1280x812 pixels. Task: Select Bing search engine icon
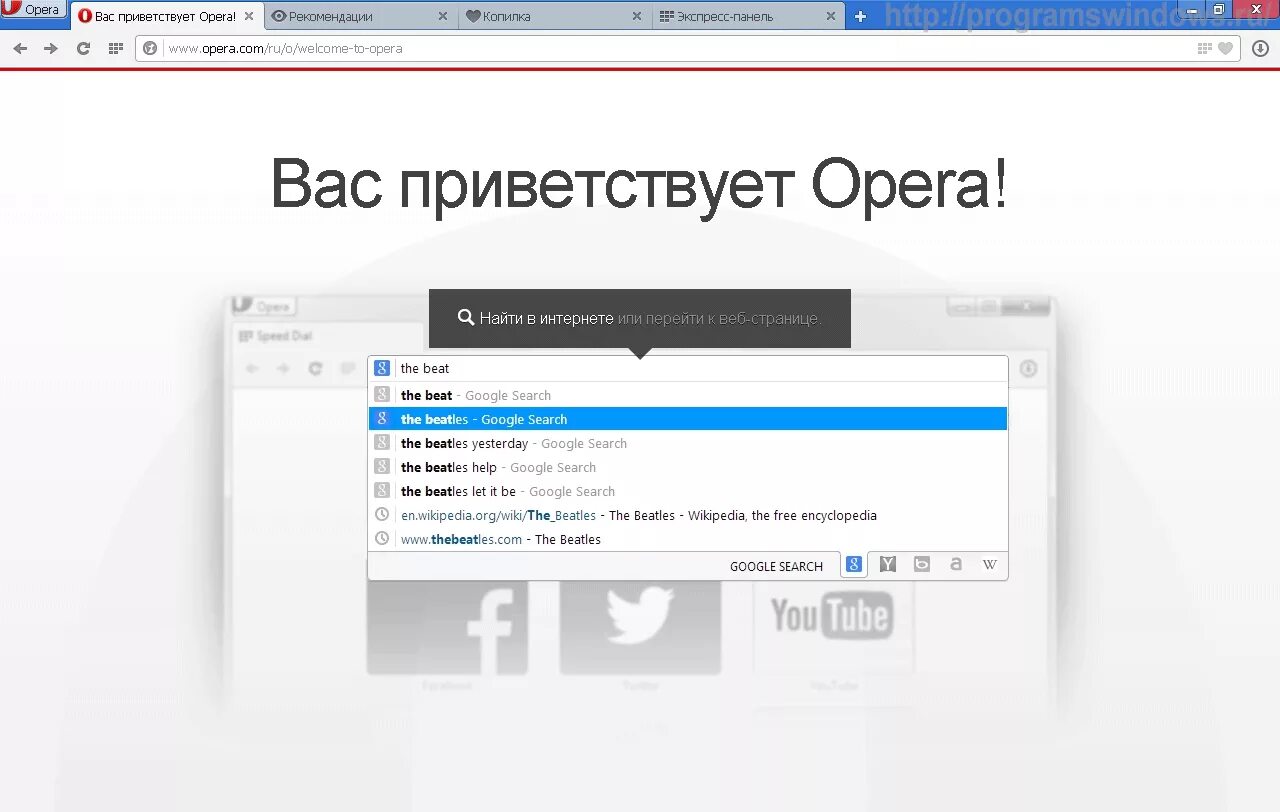(922, 565)
